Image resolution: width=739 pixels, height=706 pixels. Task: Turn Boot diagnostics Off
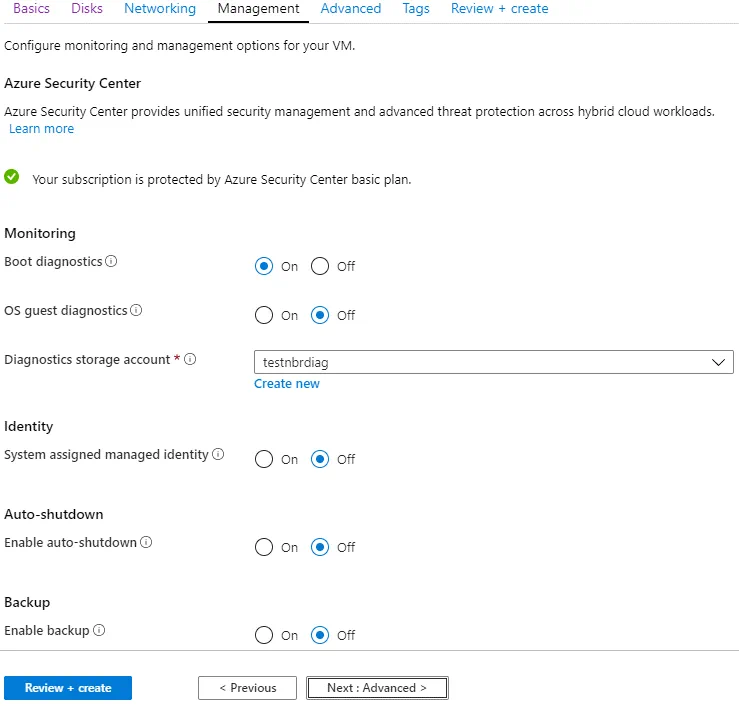click(320, 266)
